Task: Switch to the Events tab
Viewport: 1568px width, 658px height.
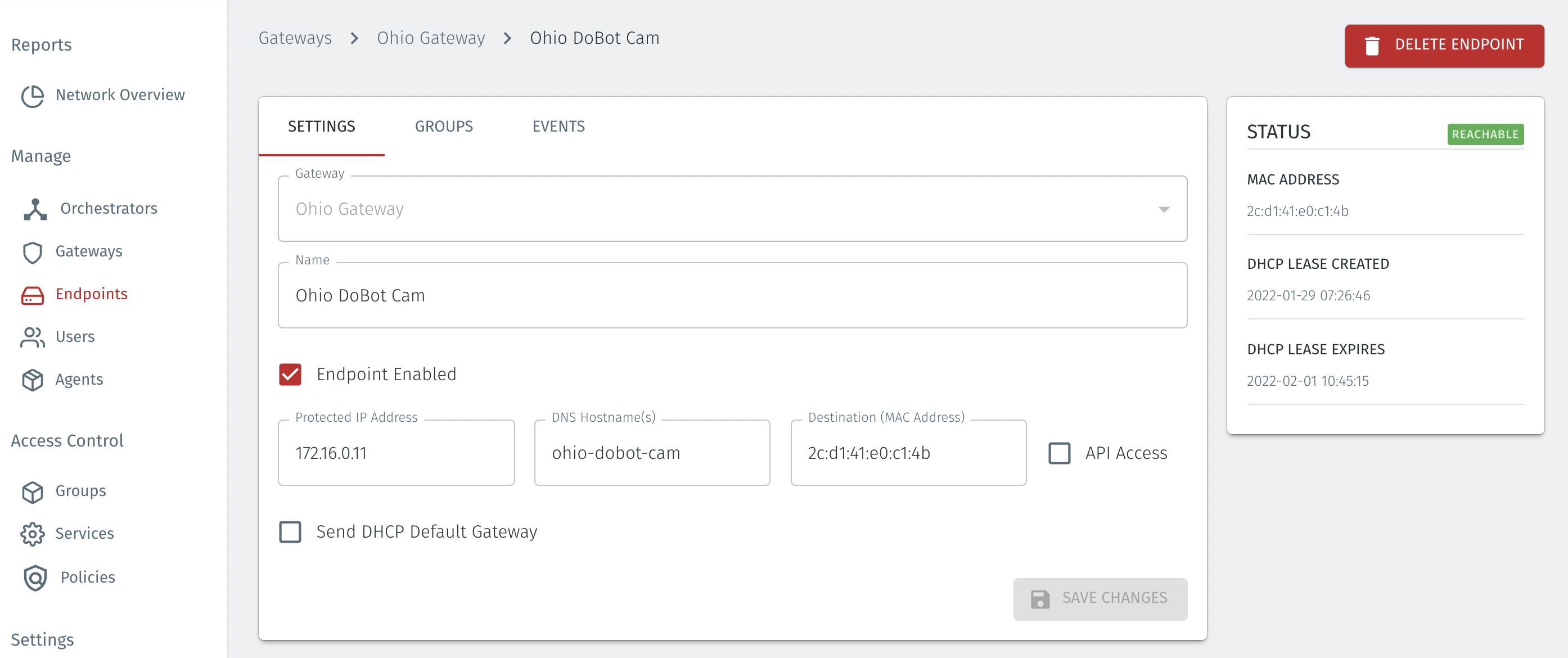Action: tap(558, 127)
